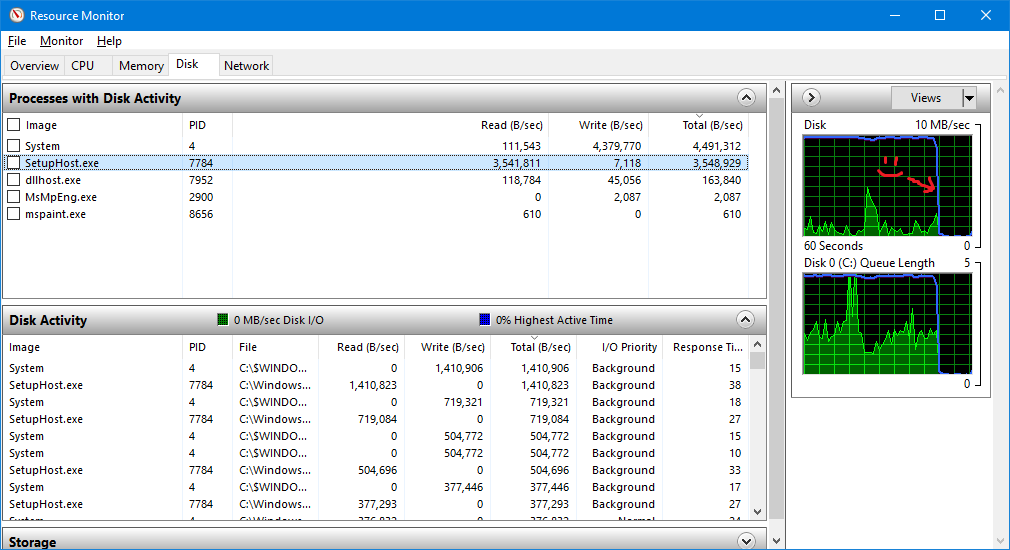This screenshot has width=1010, height=550.
Task: Open the Help menu
Action: pos(109,41)
